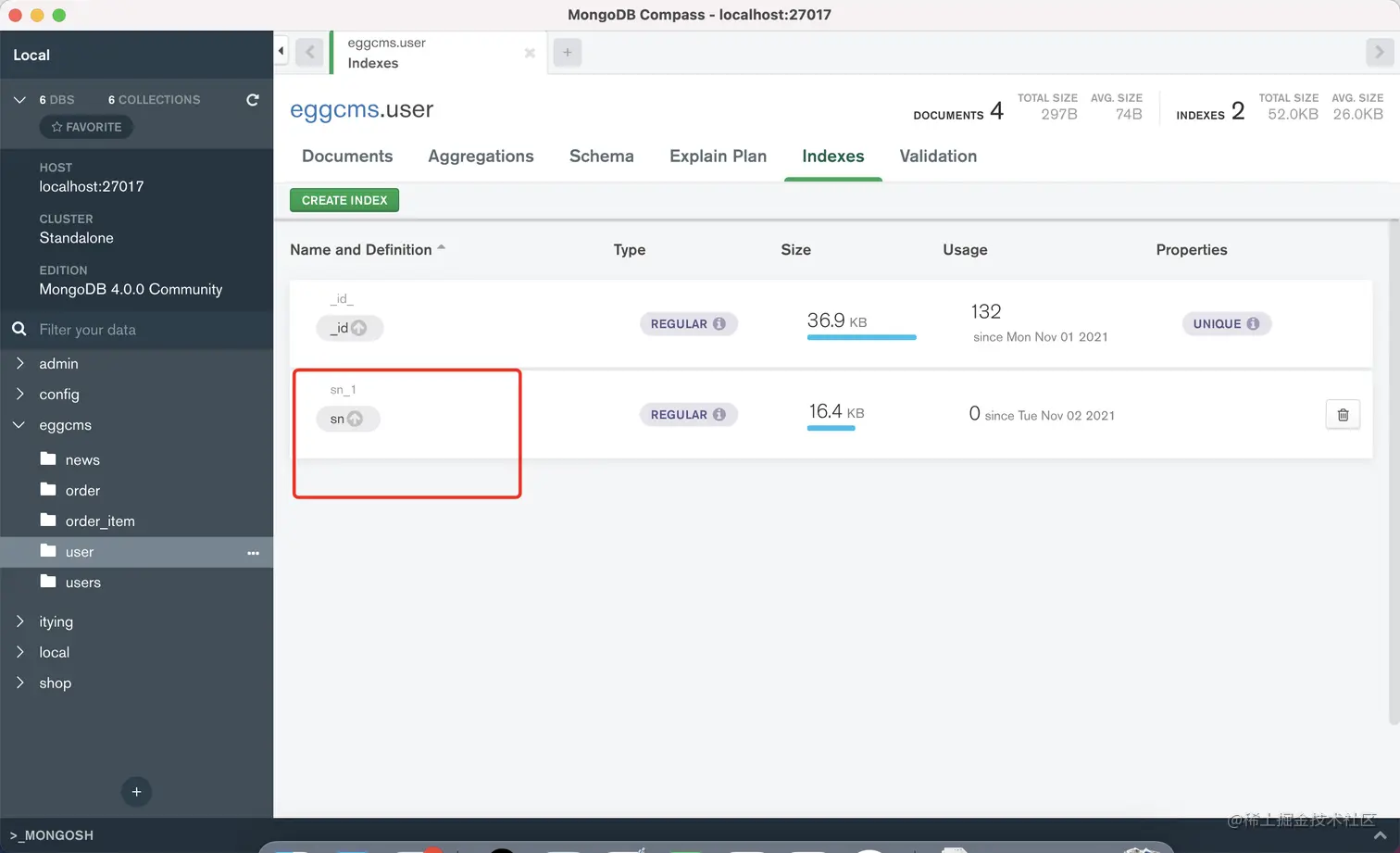Open a new tab with plus button
1400x853 pixels.
pyautogui.click(x=568, y=53)
